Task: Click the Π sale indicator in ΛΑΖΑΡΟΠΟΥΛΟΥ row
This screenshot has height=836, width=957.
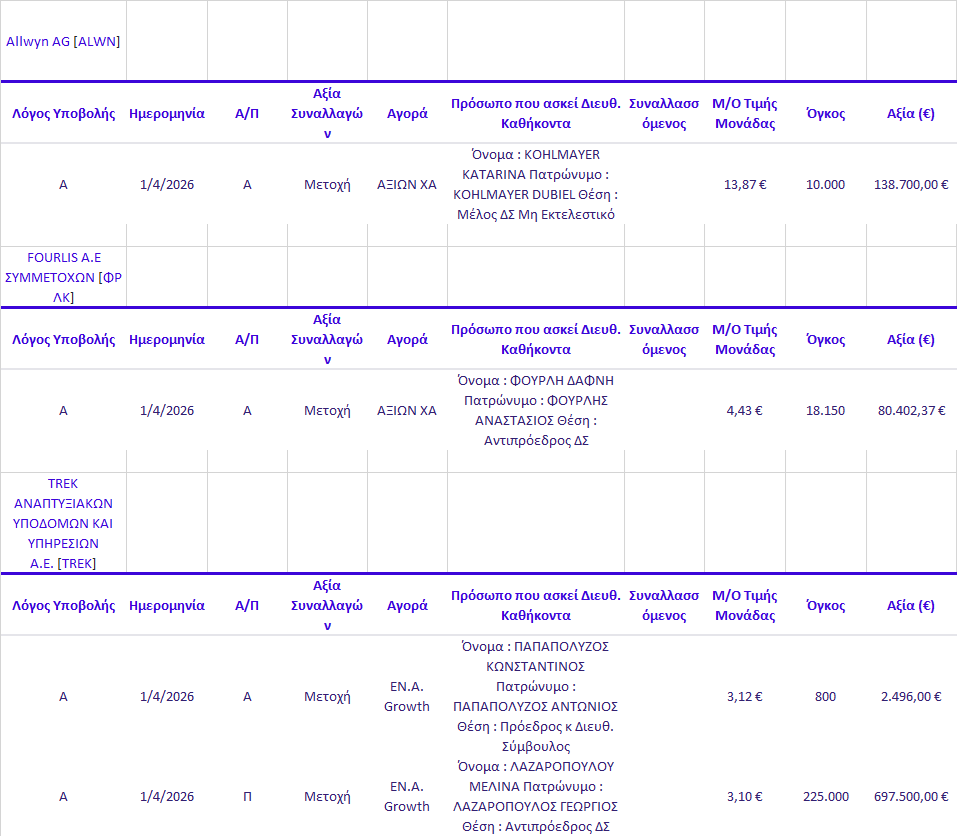Action: (247, 796)
